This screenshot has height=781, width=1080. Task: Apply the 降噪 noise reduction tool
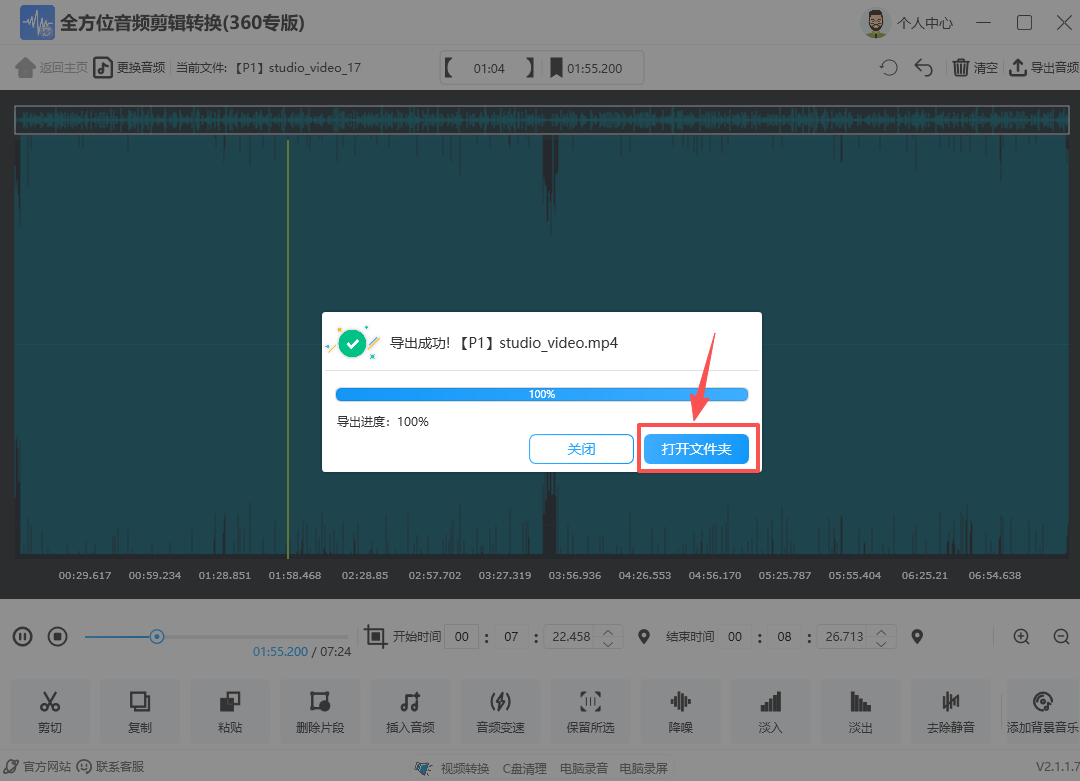coord(680,711)
